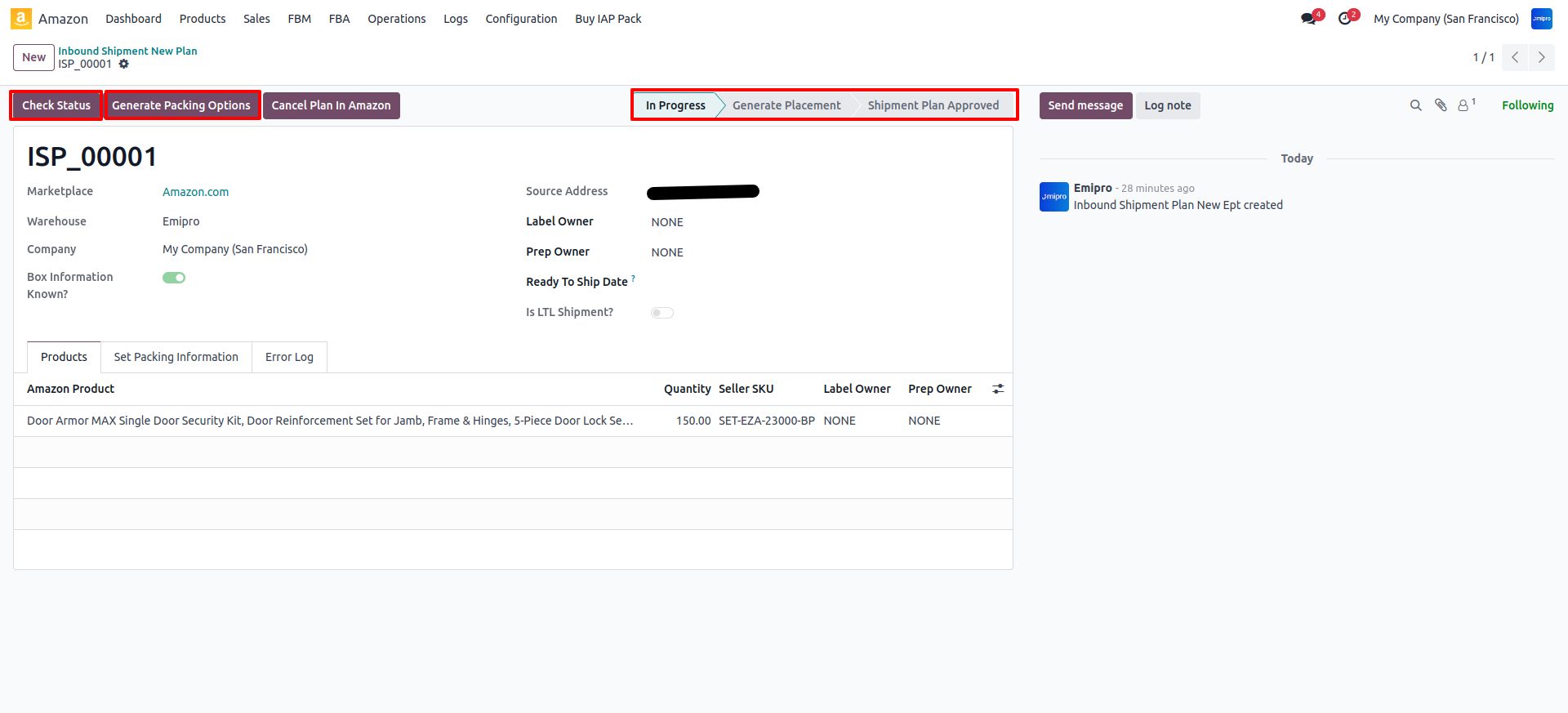
Task: Open column settings icon in products table
Action: point(997,389)
